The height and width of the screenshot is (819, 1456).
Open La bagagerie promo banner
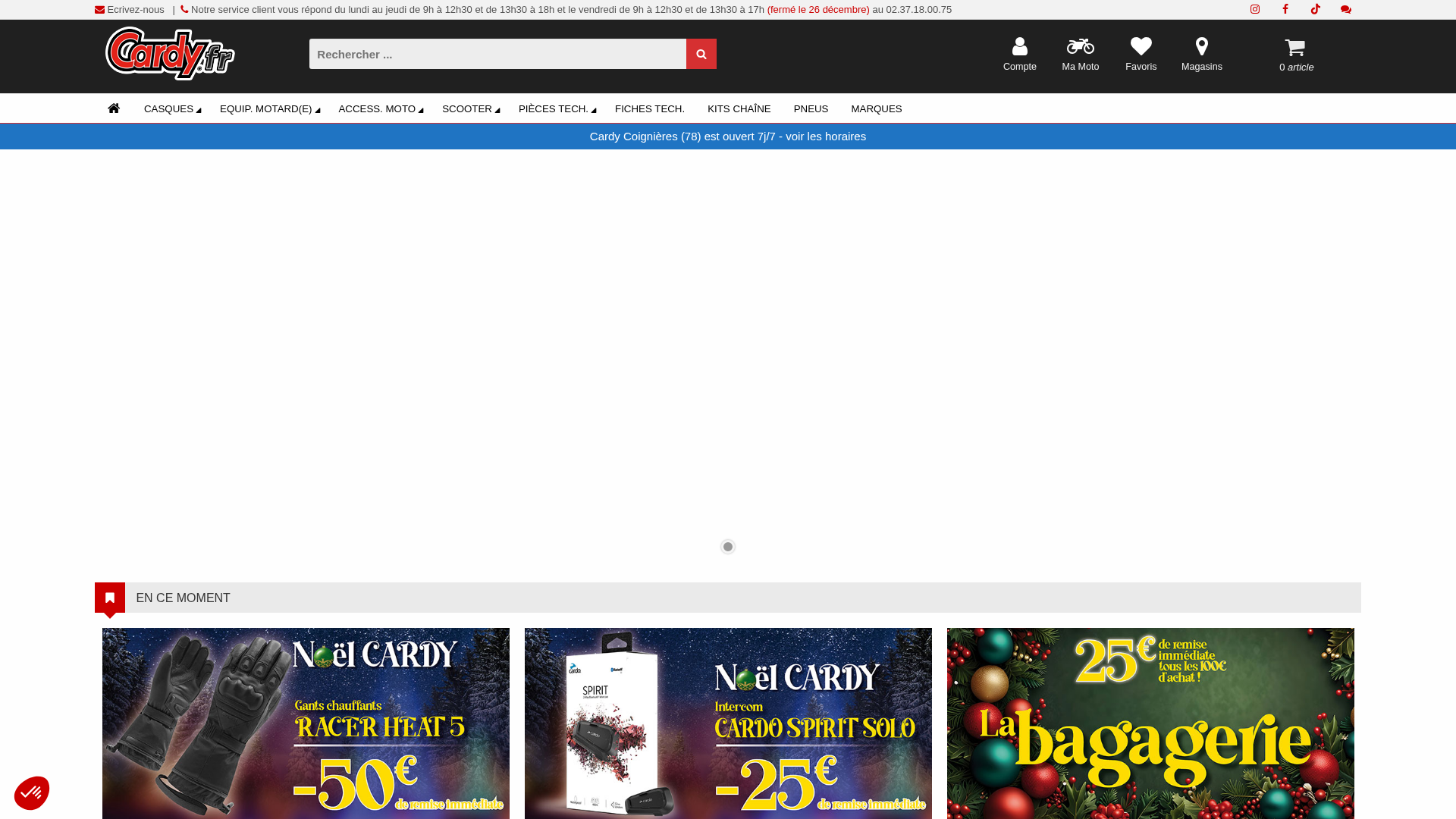pos(1150,723)
